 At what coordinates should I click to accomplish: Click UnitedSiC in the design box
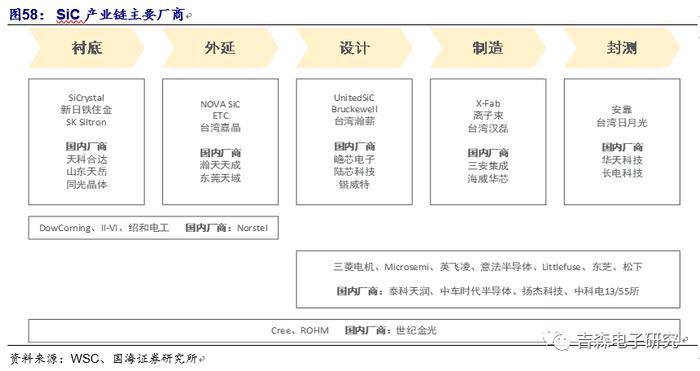(354, 97)
